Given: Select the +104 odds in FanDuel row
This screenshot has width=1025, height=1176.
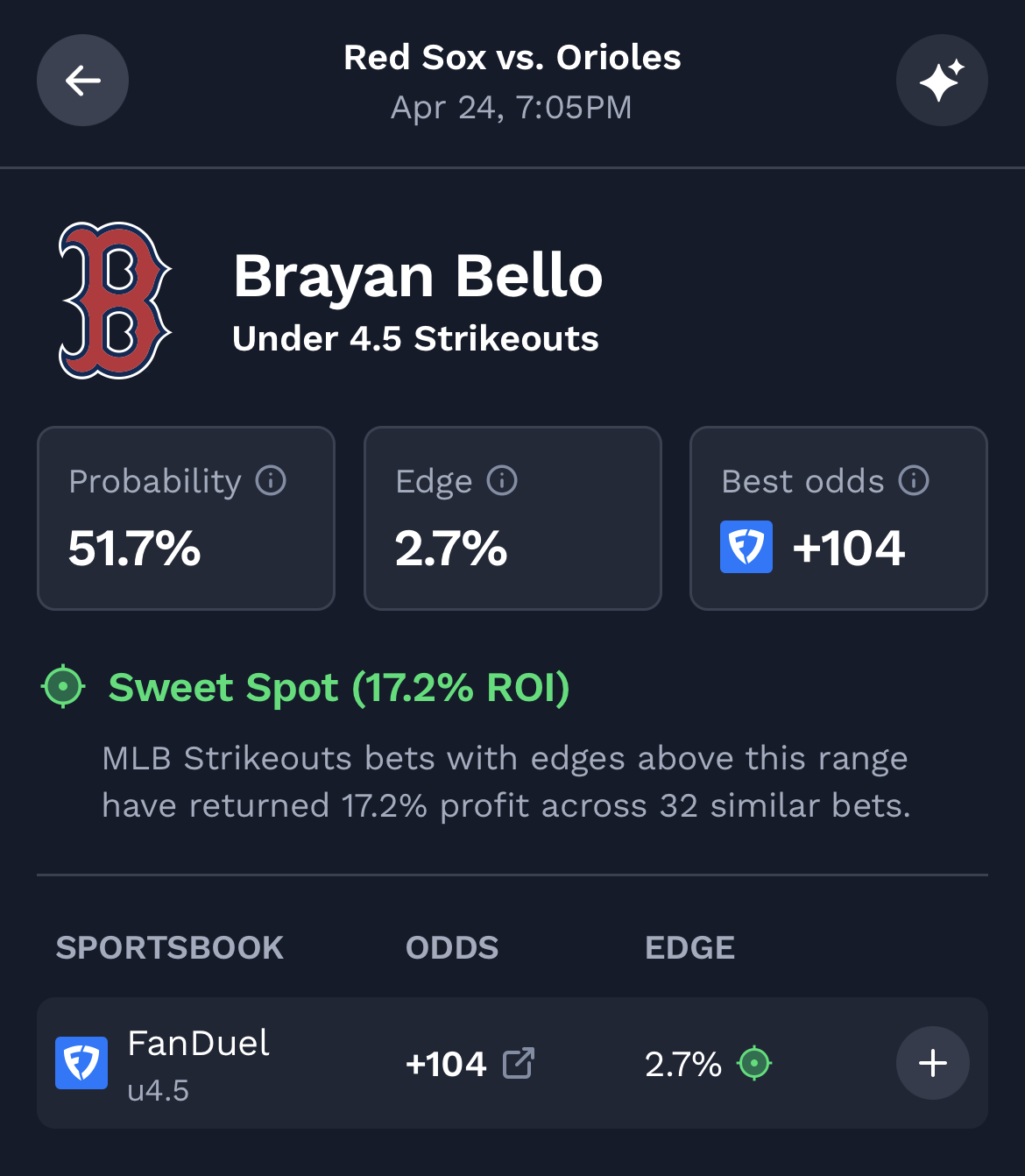Looking at the screenshot, I should coord(446,1064).
